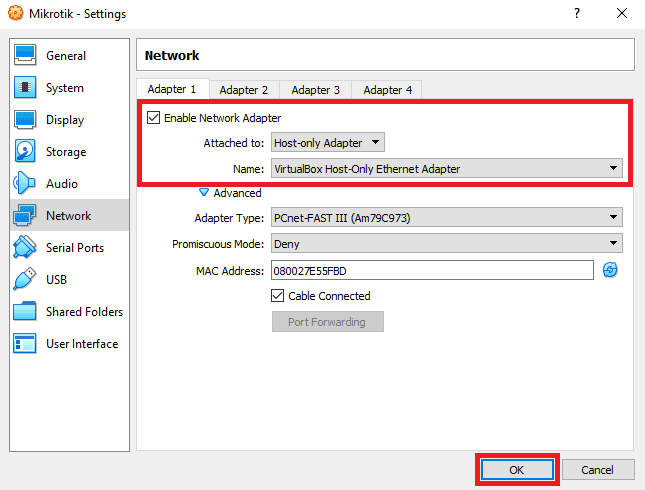The height and width of the screenshot is (490, 645).
Task: Click the Advanced label text
Action: click(237, 193)
